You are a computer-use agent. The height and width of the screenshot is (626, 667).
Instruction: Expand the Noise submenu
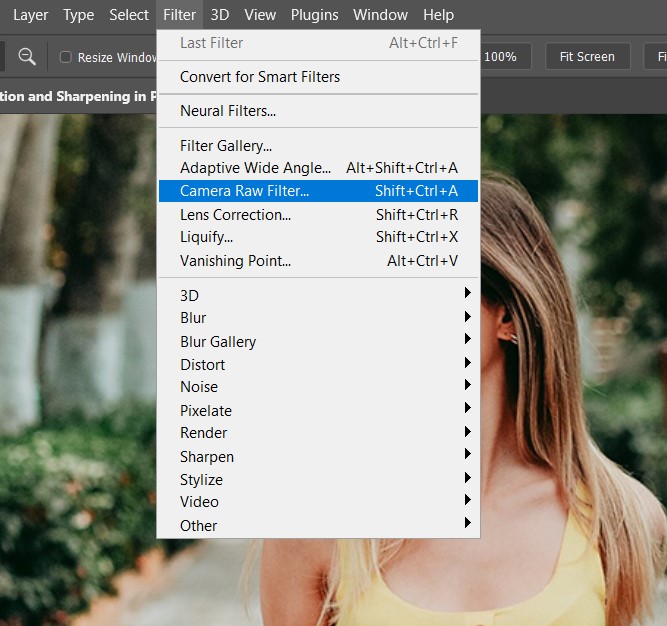click(x=199, y=387)
